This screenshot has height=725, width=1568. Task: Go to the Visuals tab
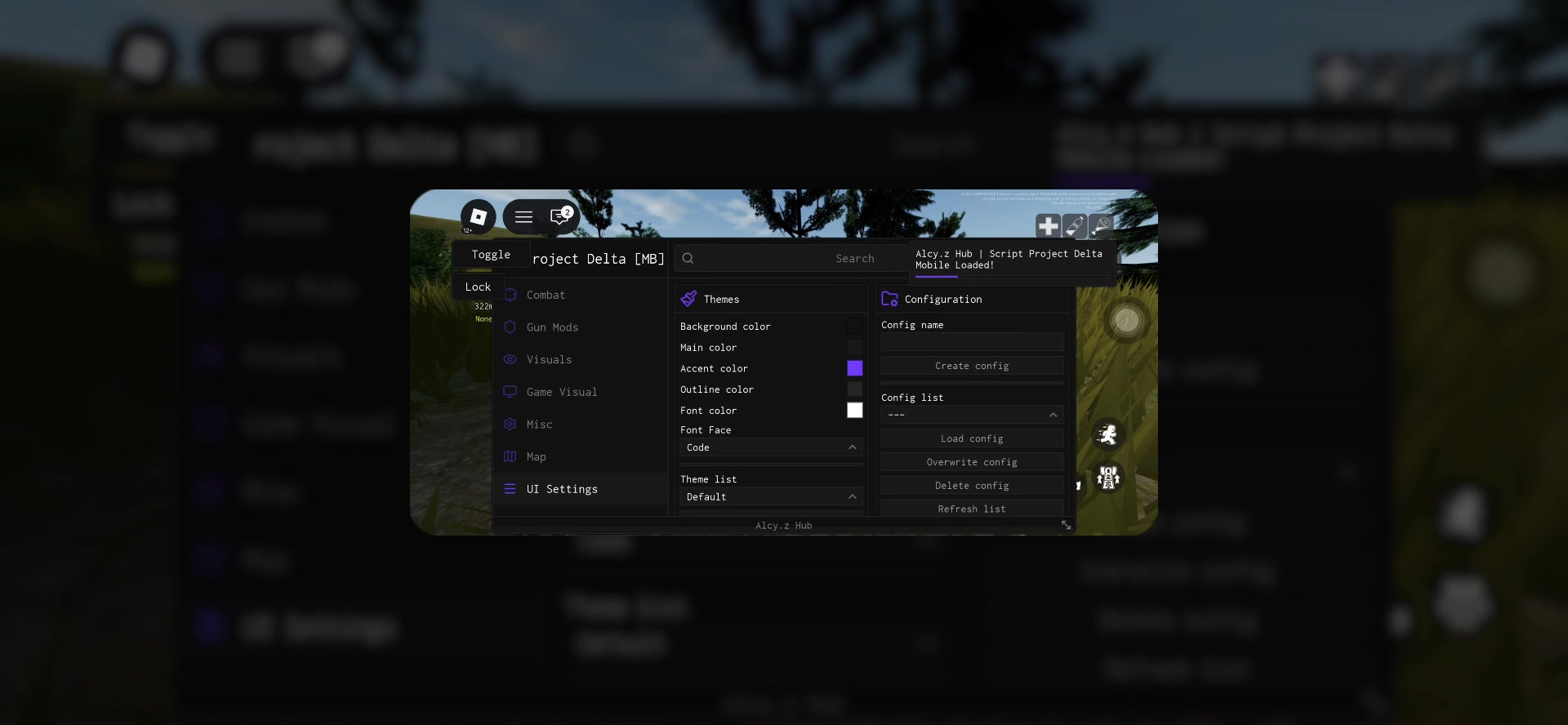(581, 359)
